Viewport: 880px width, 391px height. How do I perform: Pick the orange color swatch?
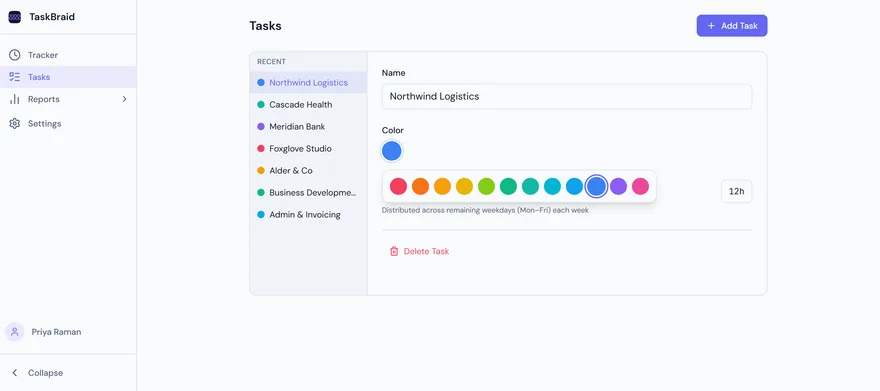(x=420, y=186)
